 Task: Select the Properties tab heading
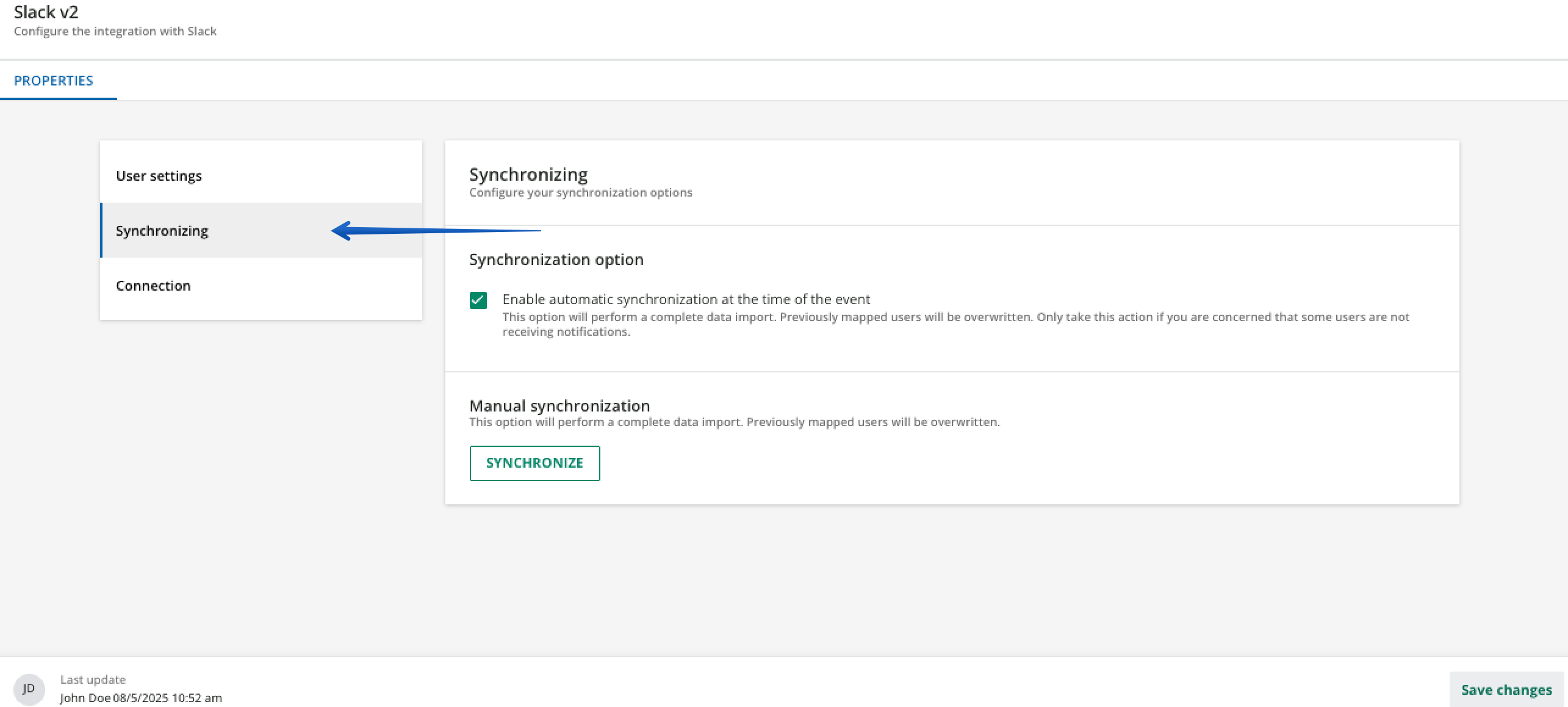coord(54,80)
